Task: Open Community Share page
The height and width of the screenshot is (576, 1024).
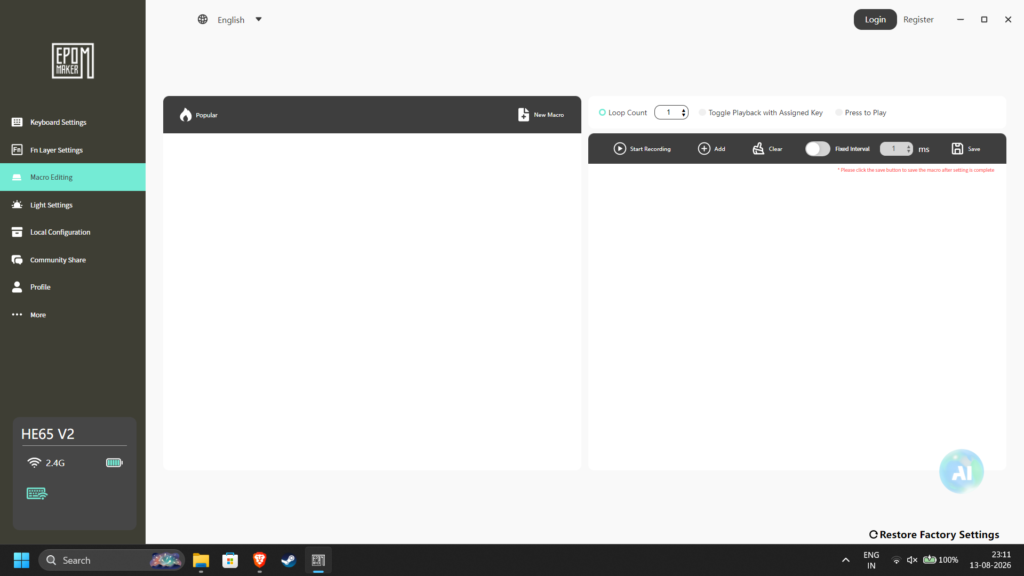Action: tap(72, 259)
